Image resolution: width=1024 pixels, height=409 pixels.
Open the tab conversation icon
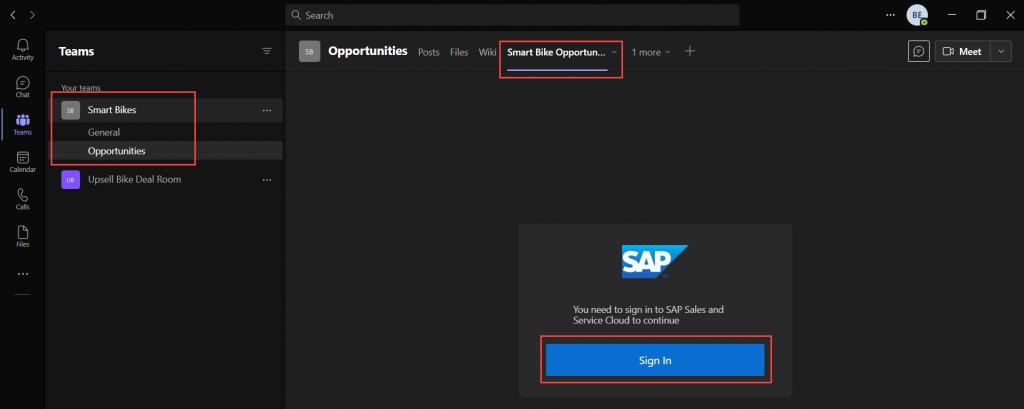[x=919, y=51]
